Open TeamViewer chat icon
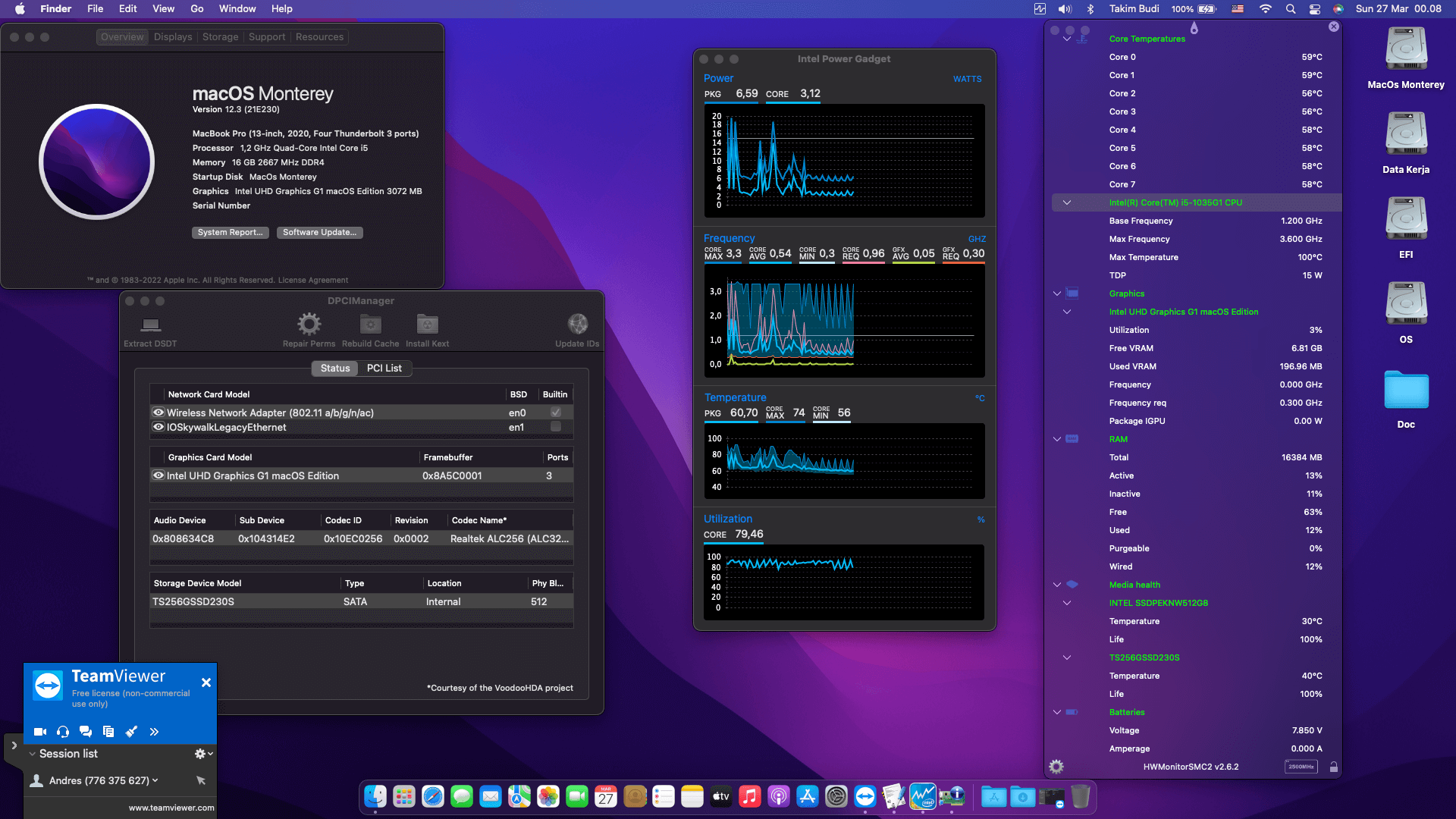Image resolution: width=1456 pixels, height=819 pixels. click(x=86, y=732)
